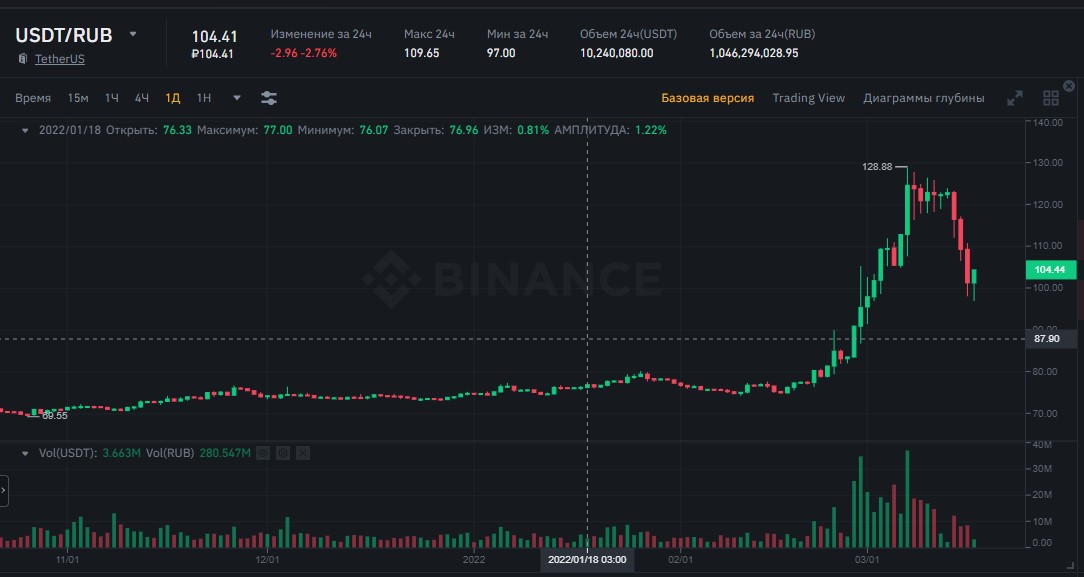Viewport: 1084px width, 577px height.
Task: Switch to the 15м interval
Action: (77, 98)
